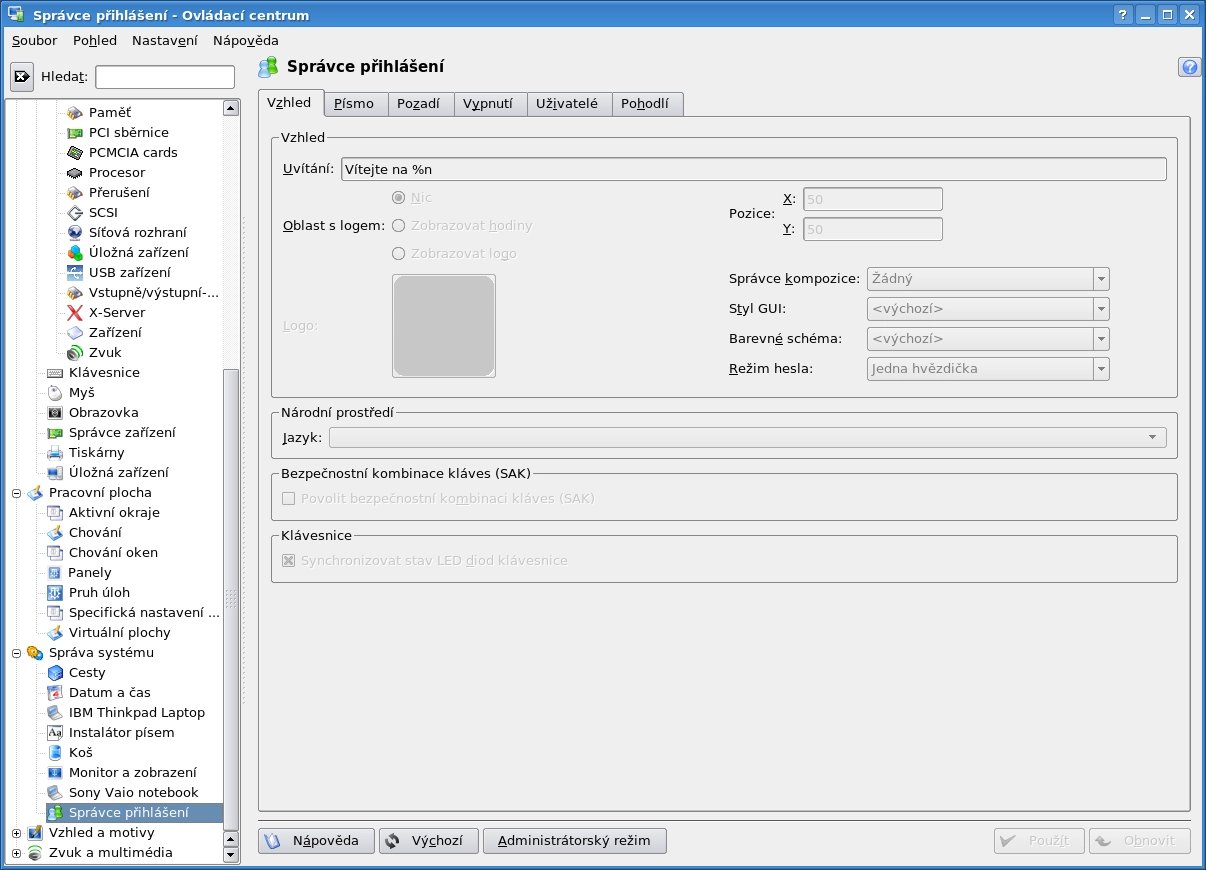Viewport: 1206px width, 870px height.
Task: Click the Administrátorský režim button
Action: click(574, 841)
